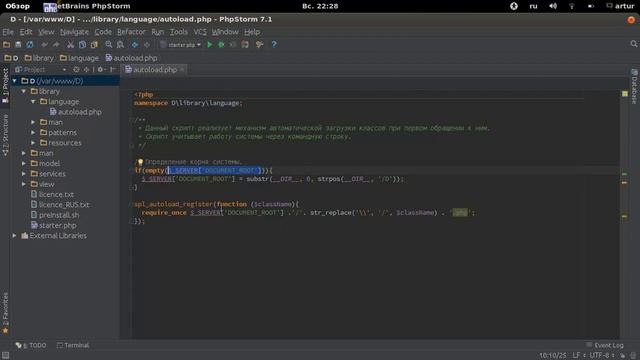The image size is (640, 360).
Task: Click the Open folder toolbar icon
Action: click(x=7, y=45)
